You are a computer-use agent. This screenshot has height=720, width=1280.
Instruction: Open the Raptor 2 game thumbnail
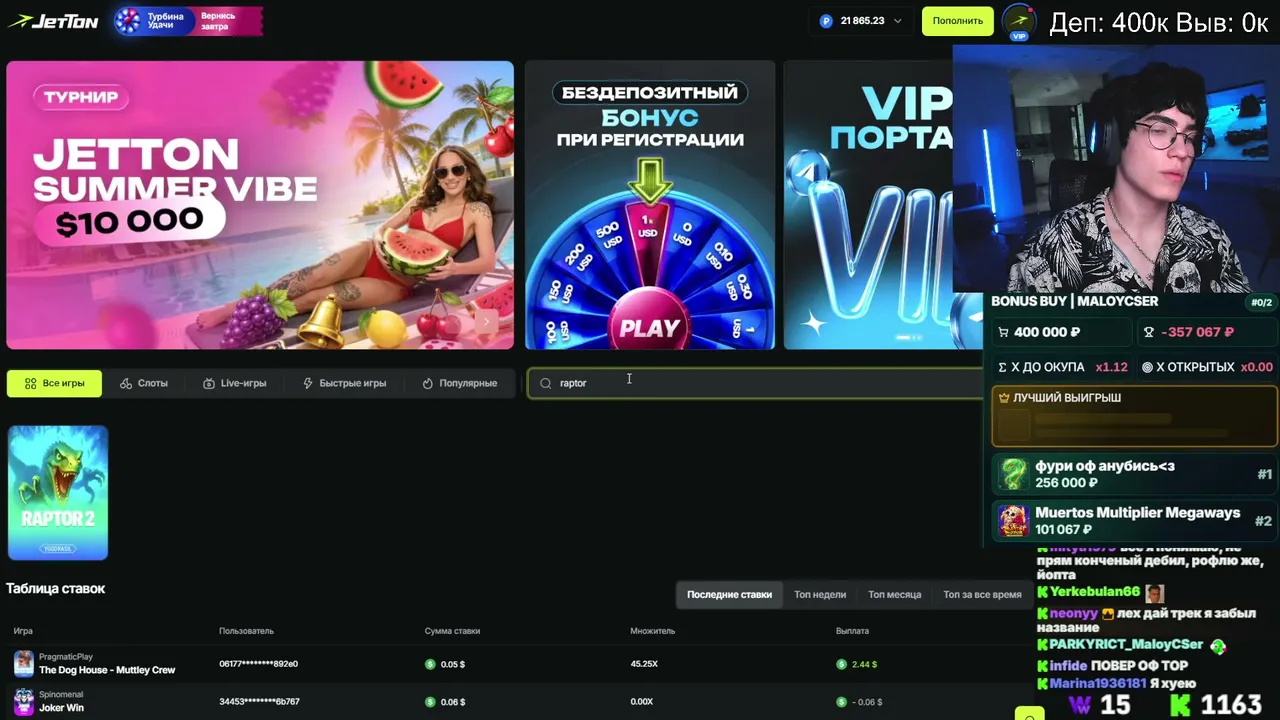point(58,493)
